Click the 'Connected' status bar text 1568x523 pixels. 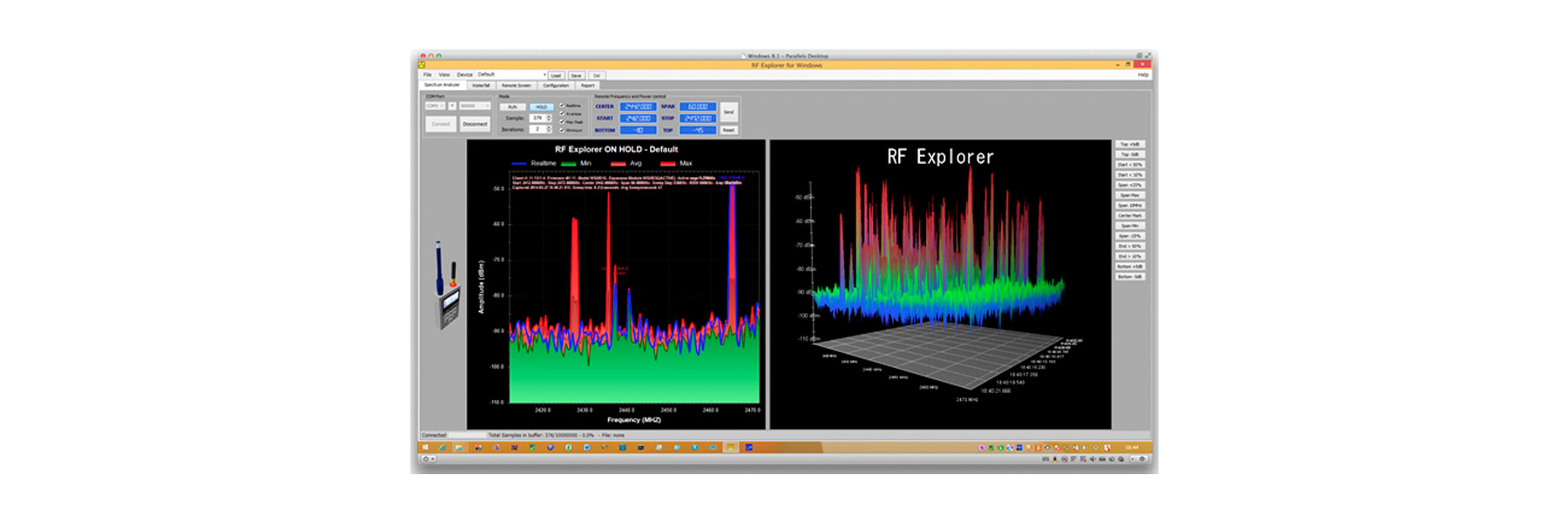pos(434,435)
